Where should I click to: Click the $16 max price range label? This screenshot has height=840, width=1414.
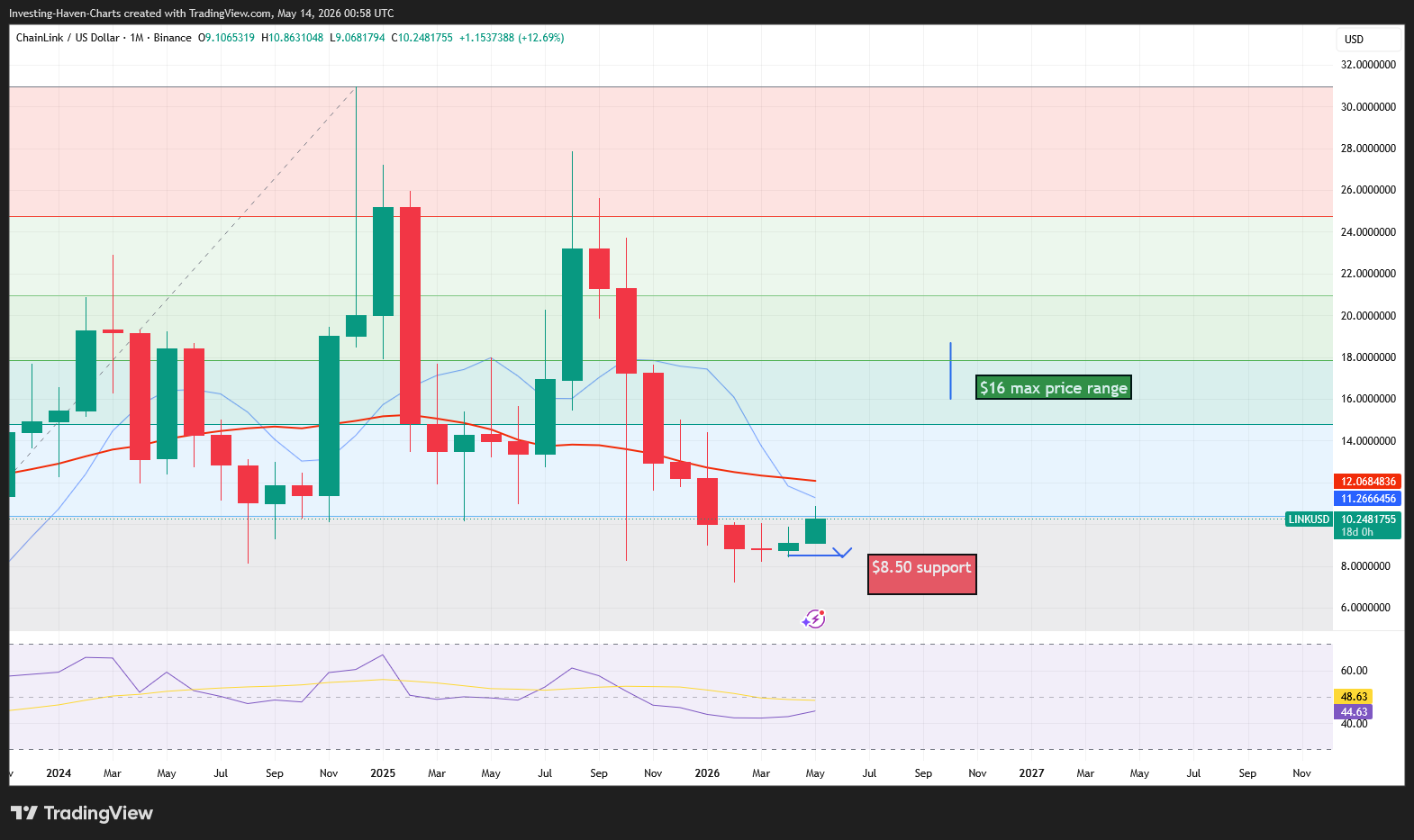pos(1054,388)
